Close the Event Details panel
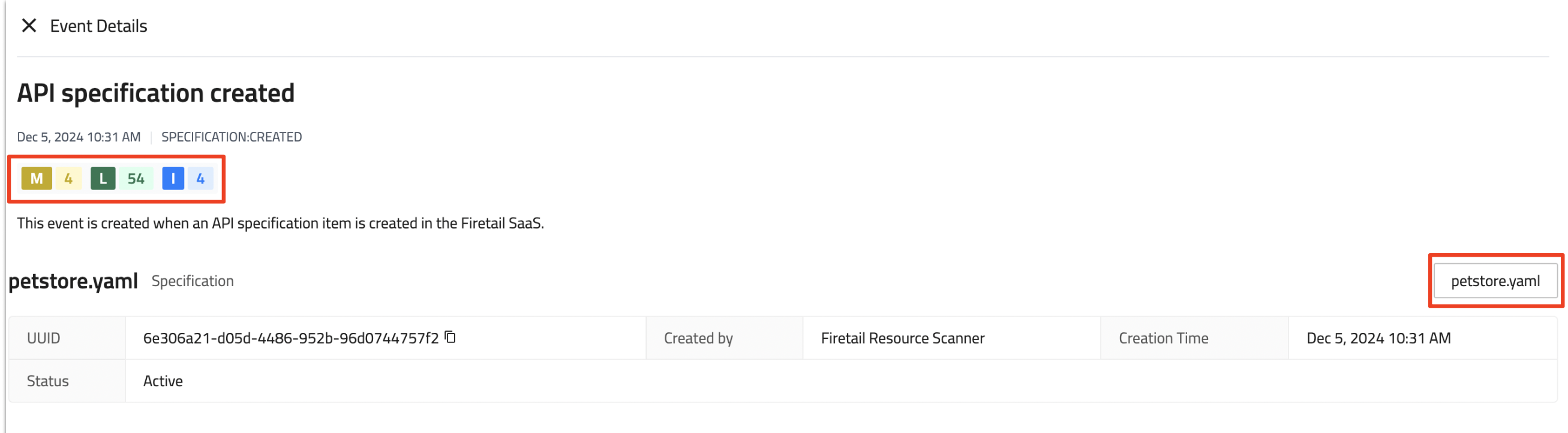1568x433 pixels. pos(29,26)
